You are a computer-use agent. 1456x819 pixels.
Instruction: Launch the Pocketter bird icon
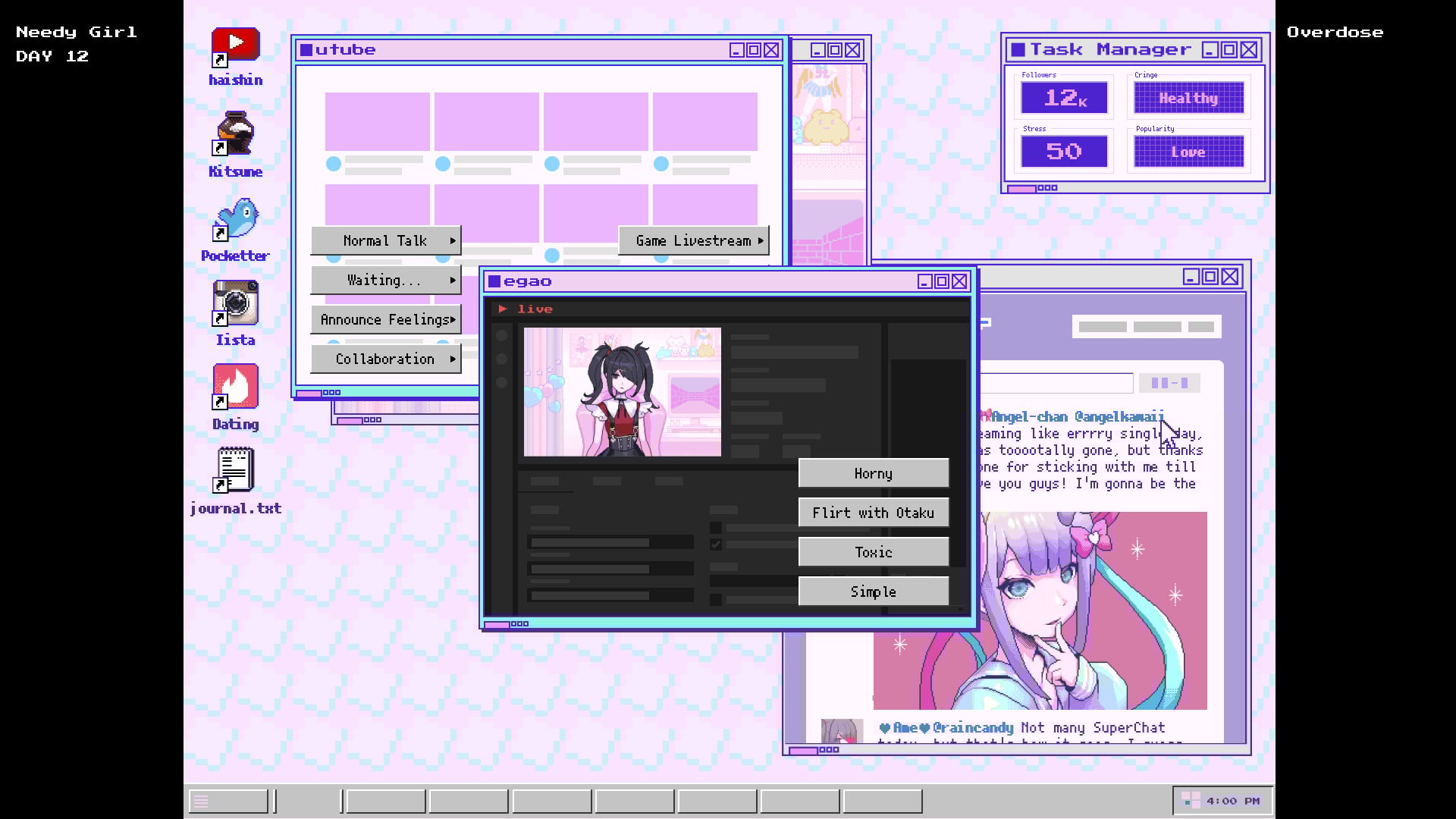point(235,219)
